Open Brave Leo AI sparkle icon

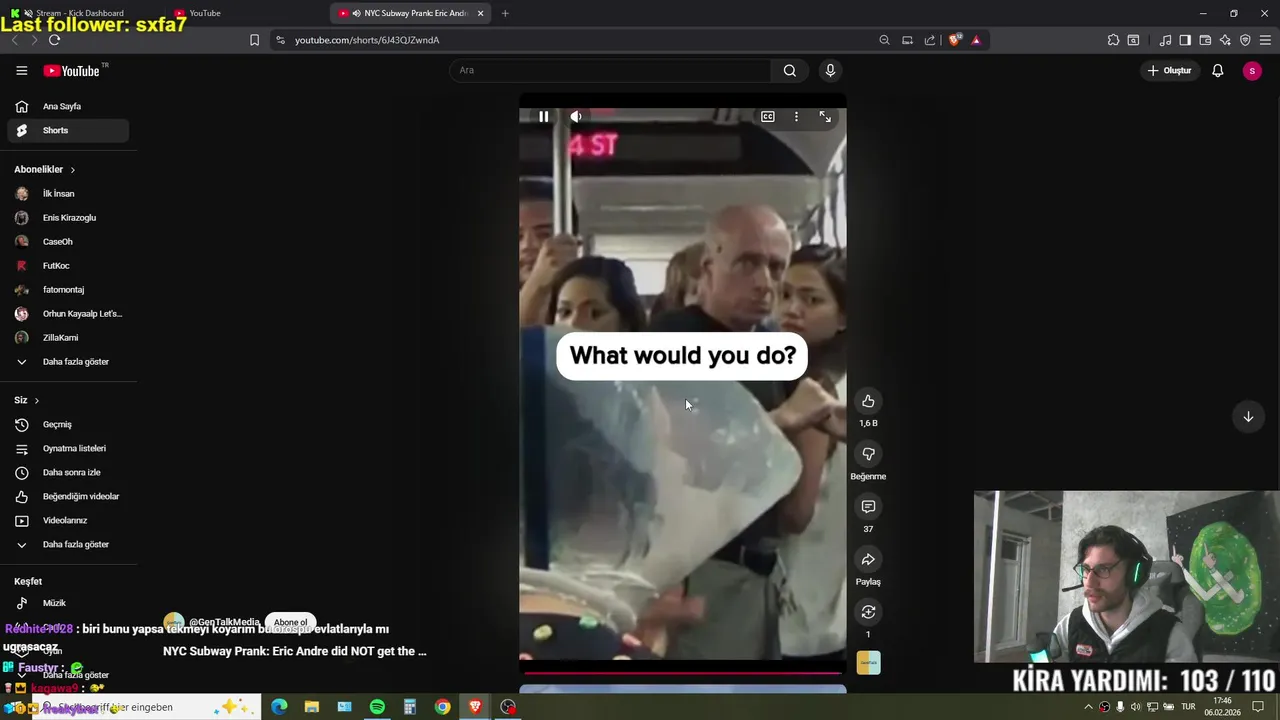[x=1225, y=40]
